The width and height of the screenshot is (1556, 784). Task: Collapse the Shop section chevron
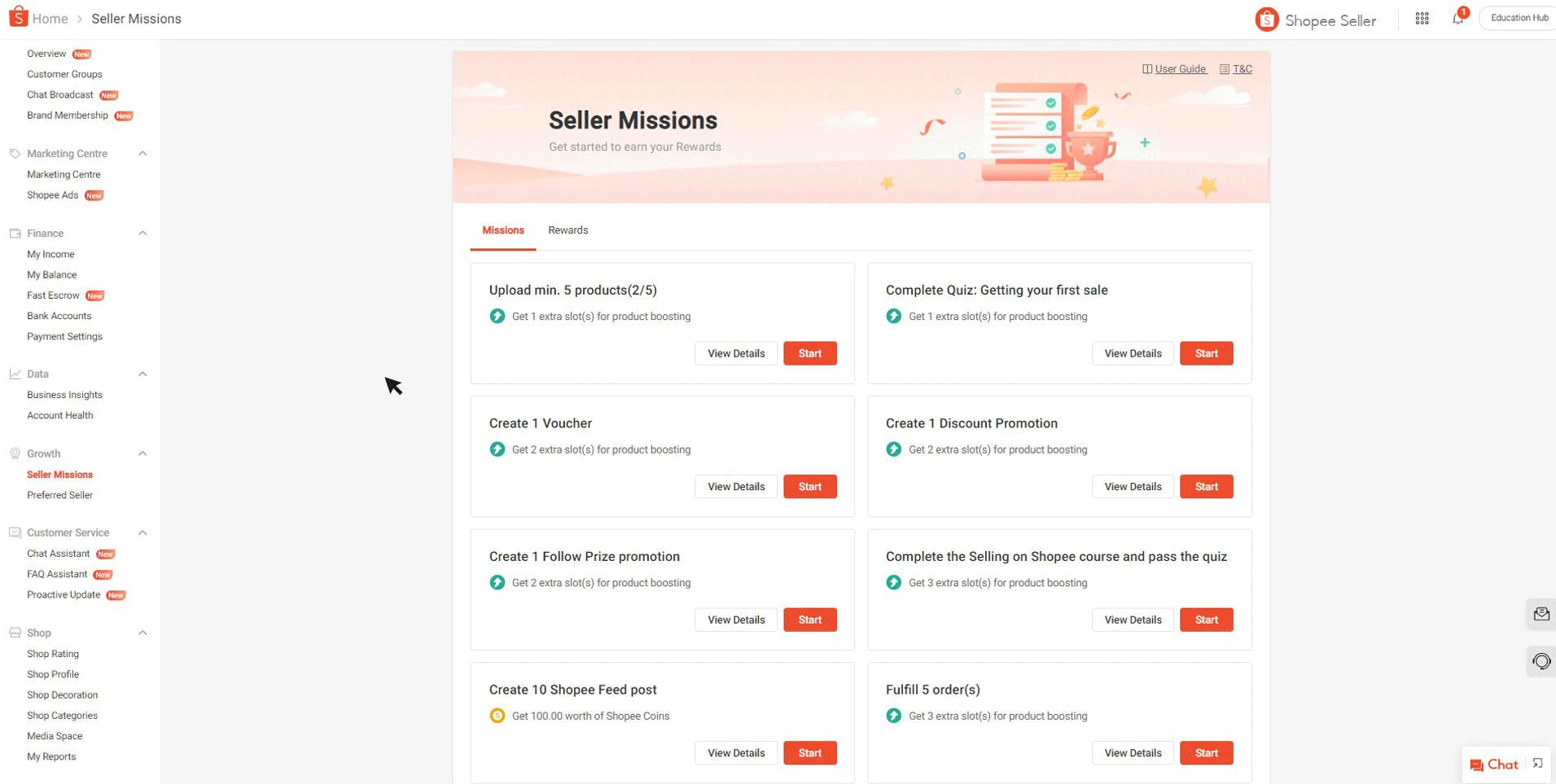(x=142, y=633)
